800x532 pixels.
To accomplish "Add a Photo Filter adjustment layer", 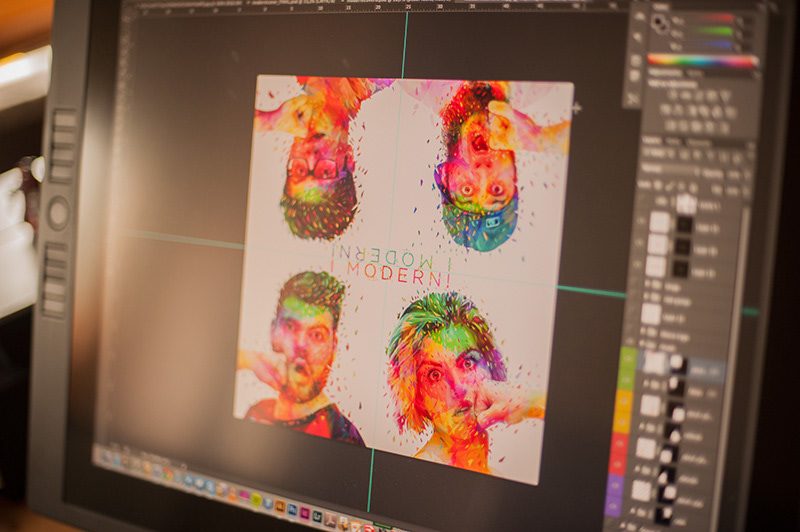I will coord(704,111).
